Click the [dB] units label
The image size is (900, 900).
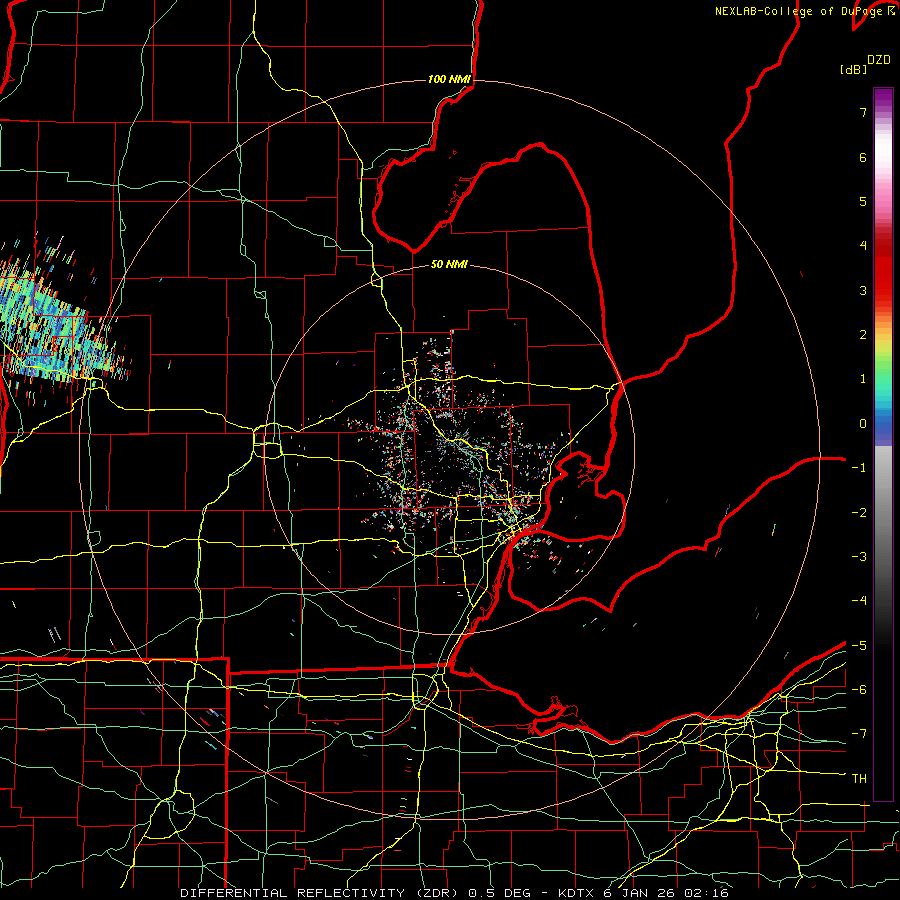click(x=853, y=70)
